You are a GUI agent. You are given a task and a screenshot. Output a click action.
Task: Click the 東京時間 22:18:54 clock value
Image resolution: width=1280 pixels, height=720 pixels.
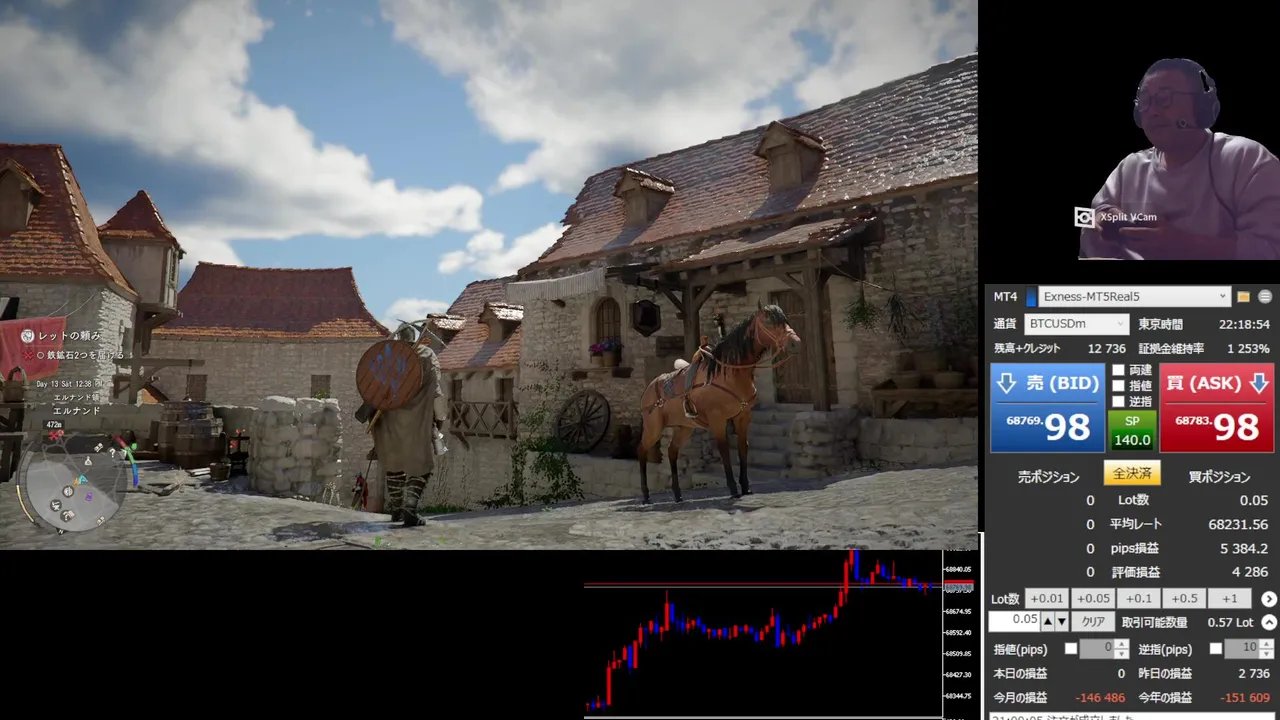tap(1243, 325)
